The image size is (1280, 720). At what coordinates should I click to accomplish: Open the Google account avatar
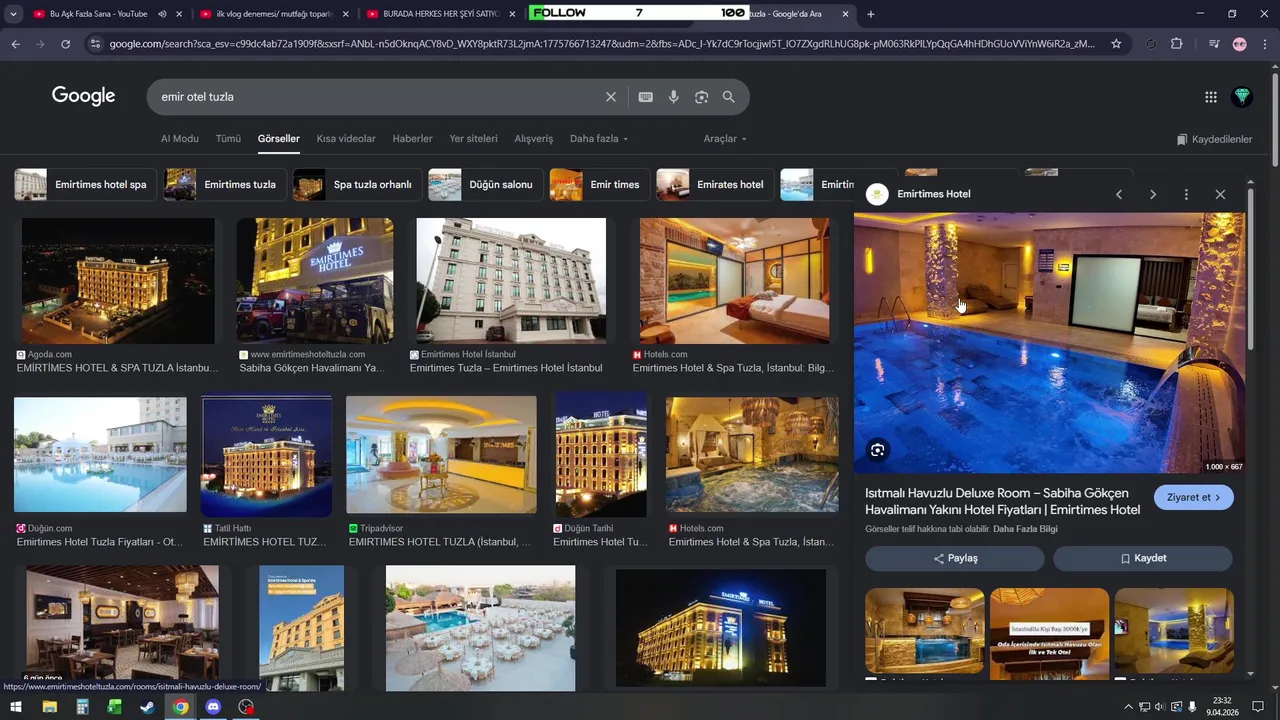click(1242, 97)
